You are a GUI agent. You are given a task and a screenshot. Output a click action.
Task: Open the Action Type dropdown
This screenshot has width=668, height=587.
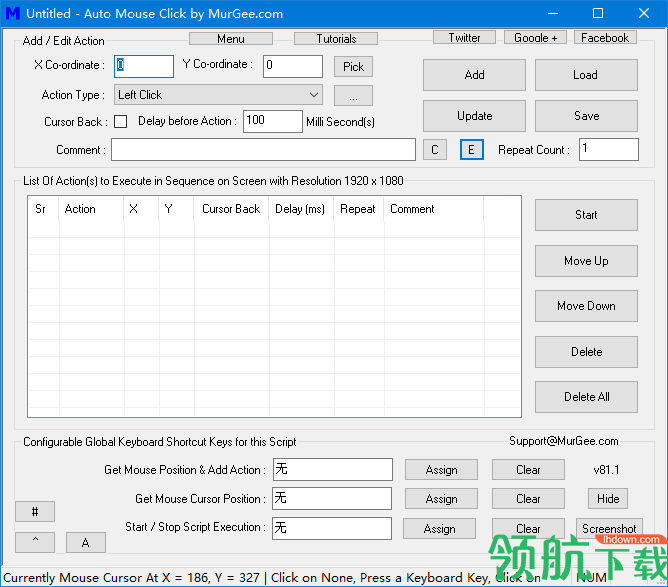point(218,95)
